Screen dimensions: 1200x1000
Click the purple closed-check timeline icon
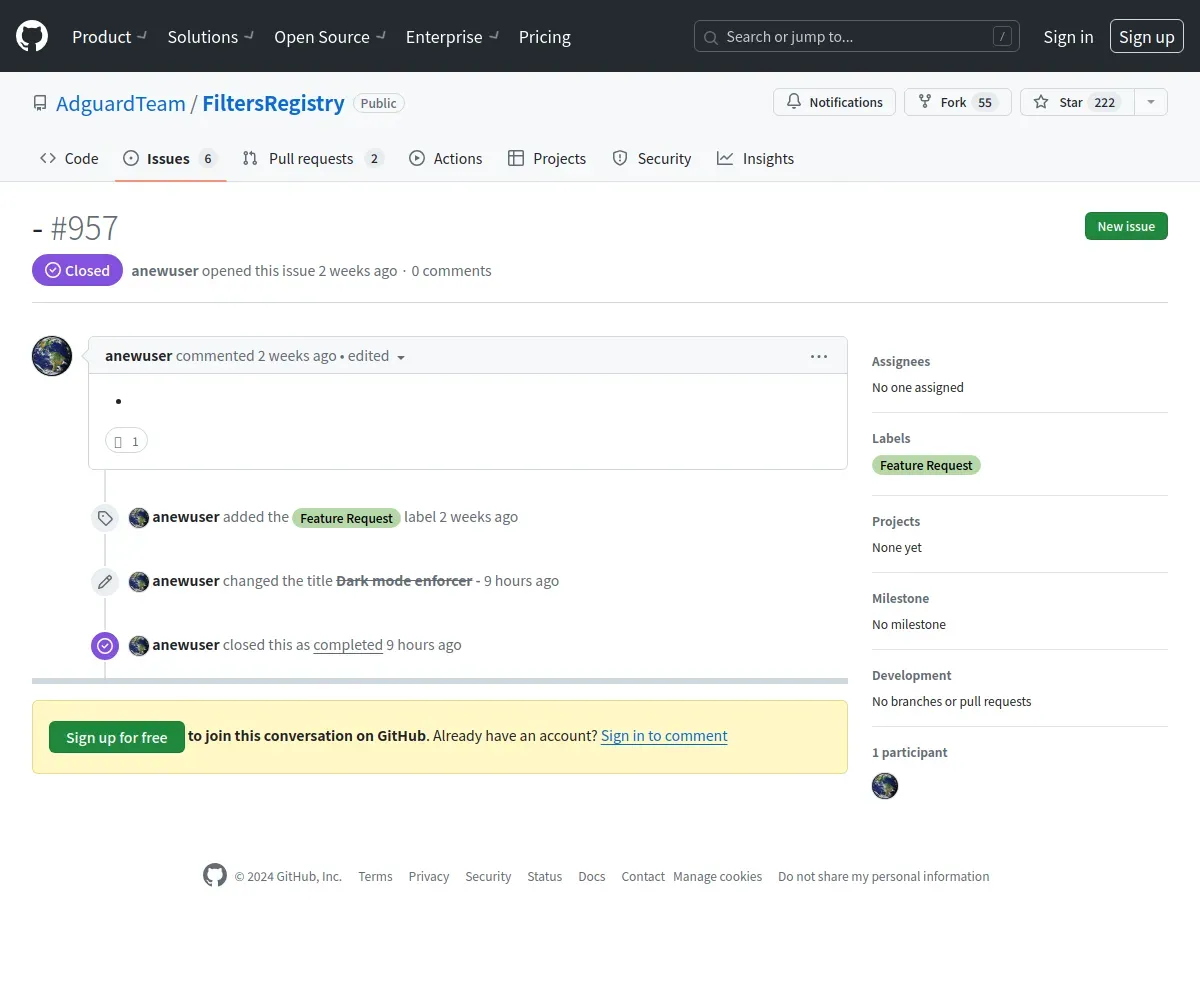click(105, 646)
